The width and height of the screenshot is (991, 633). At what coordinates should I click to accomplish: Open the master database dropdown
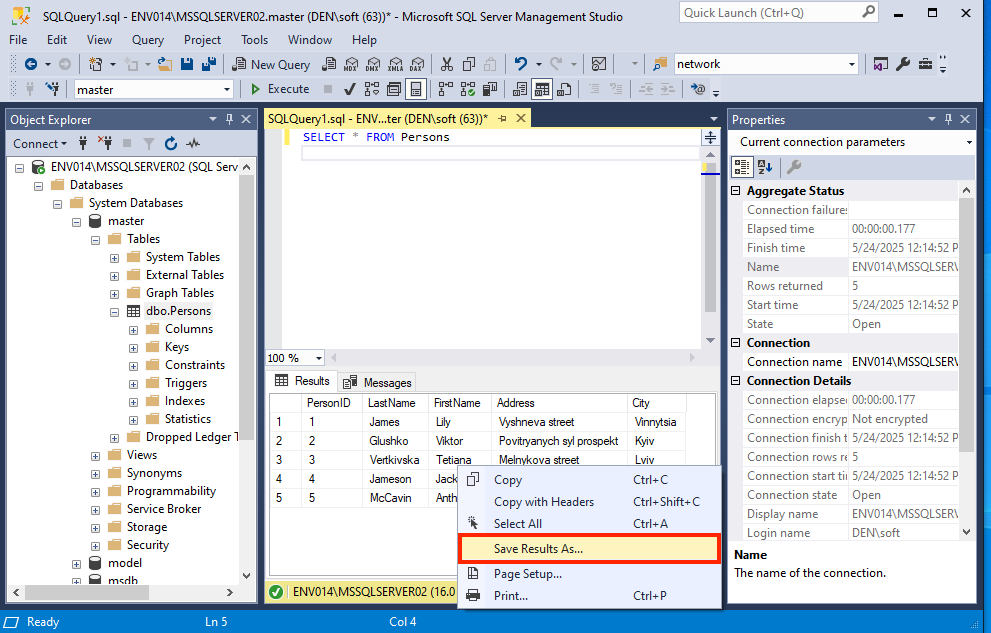(227, 90)
